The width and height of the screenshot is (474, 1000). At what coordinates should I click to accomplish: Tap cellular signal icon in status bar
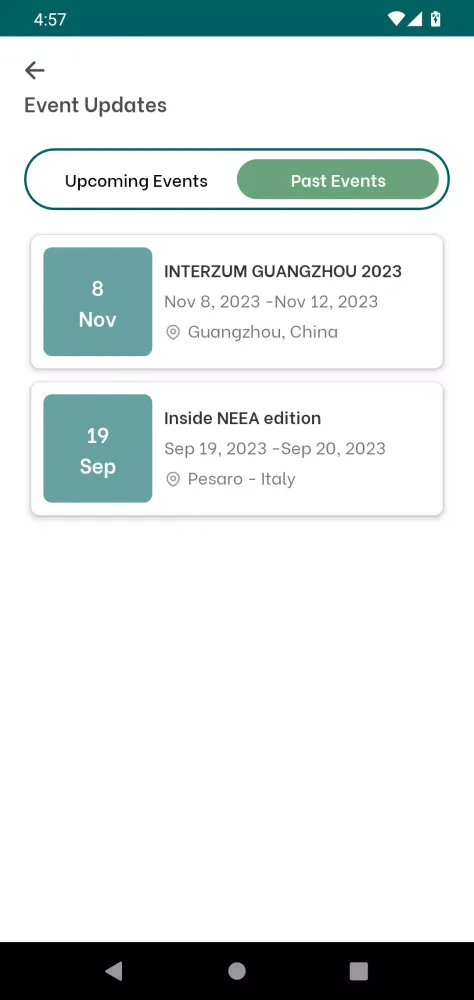415,19
